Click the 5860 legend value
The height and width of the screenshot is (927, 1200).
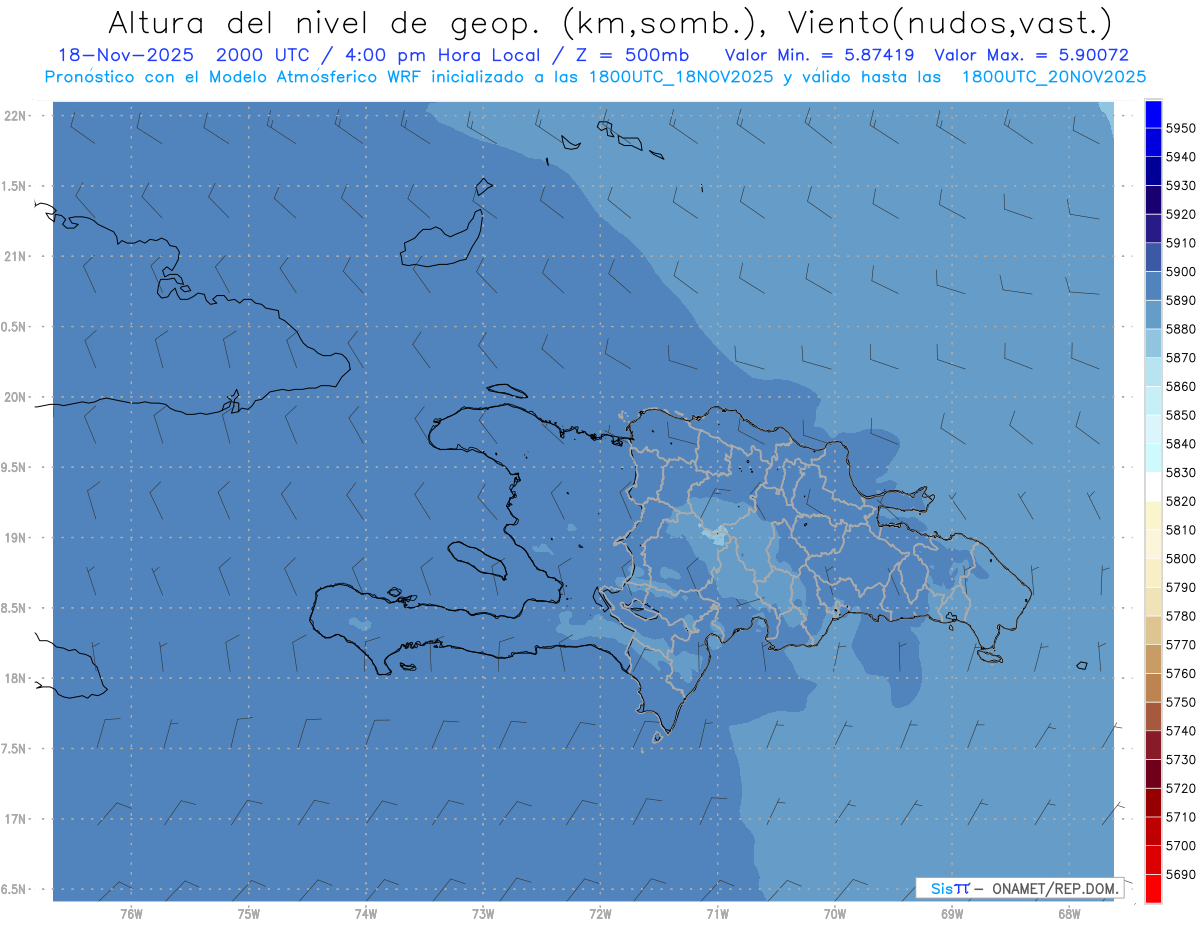(1180, 386)
